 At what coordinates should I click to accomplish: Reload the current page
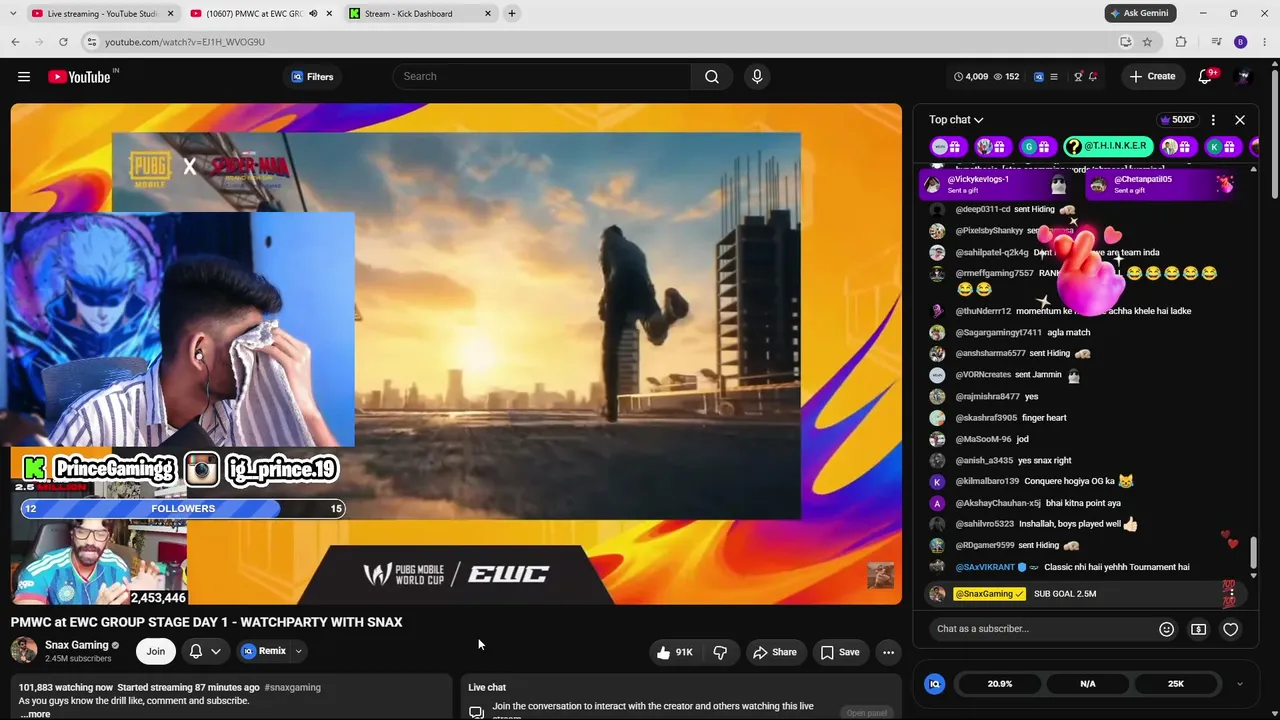point(63,42)
